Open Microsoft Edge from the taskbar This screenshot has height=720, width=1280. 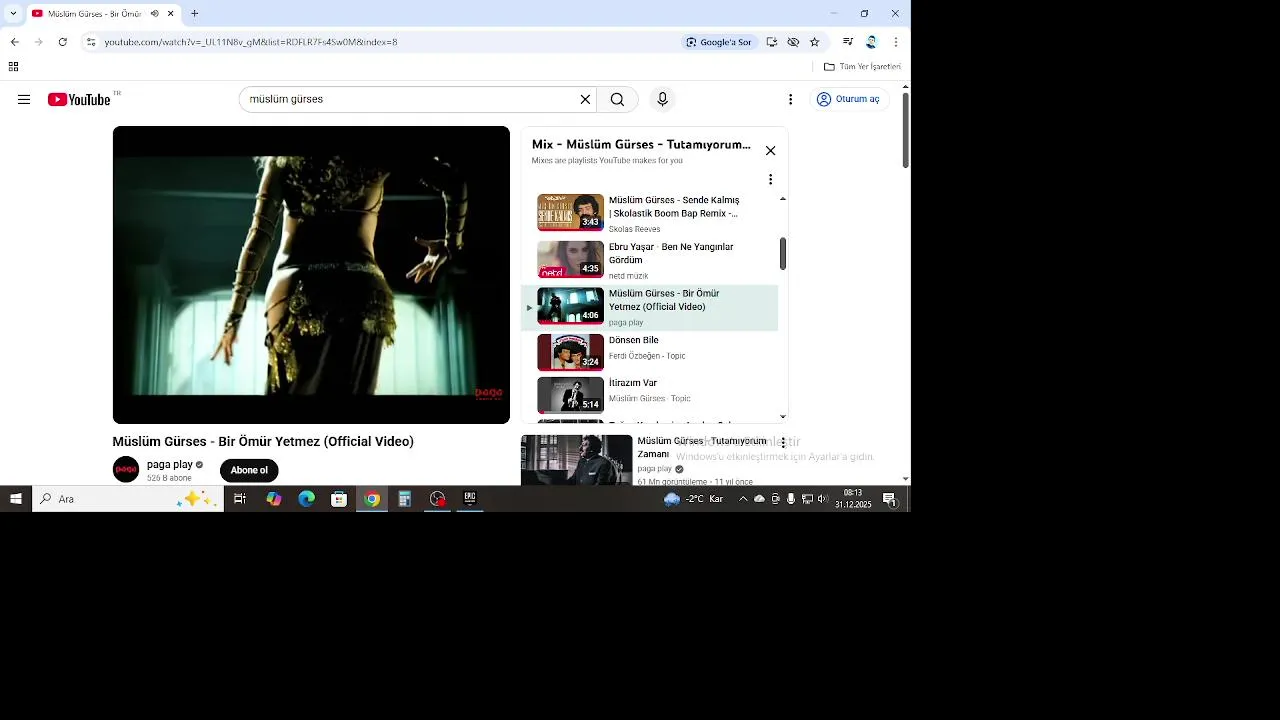click(x=306, y=499)
